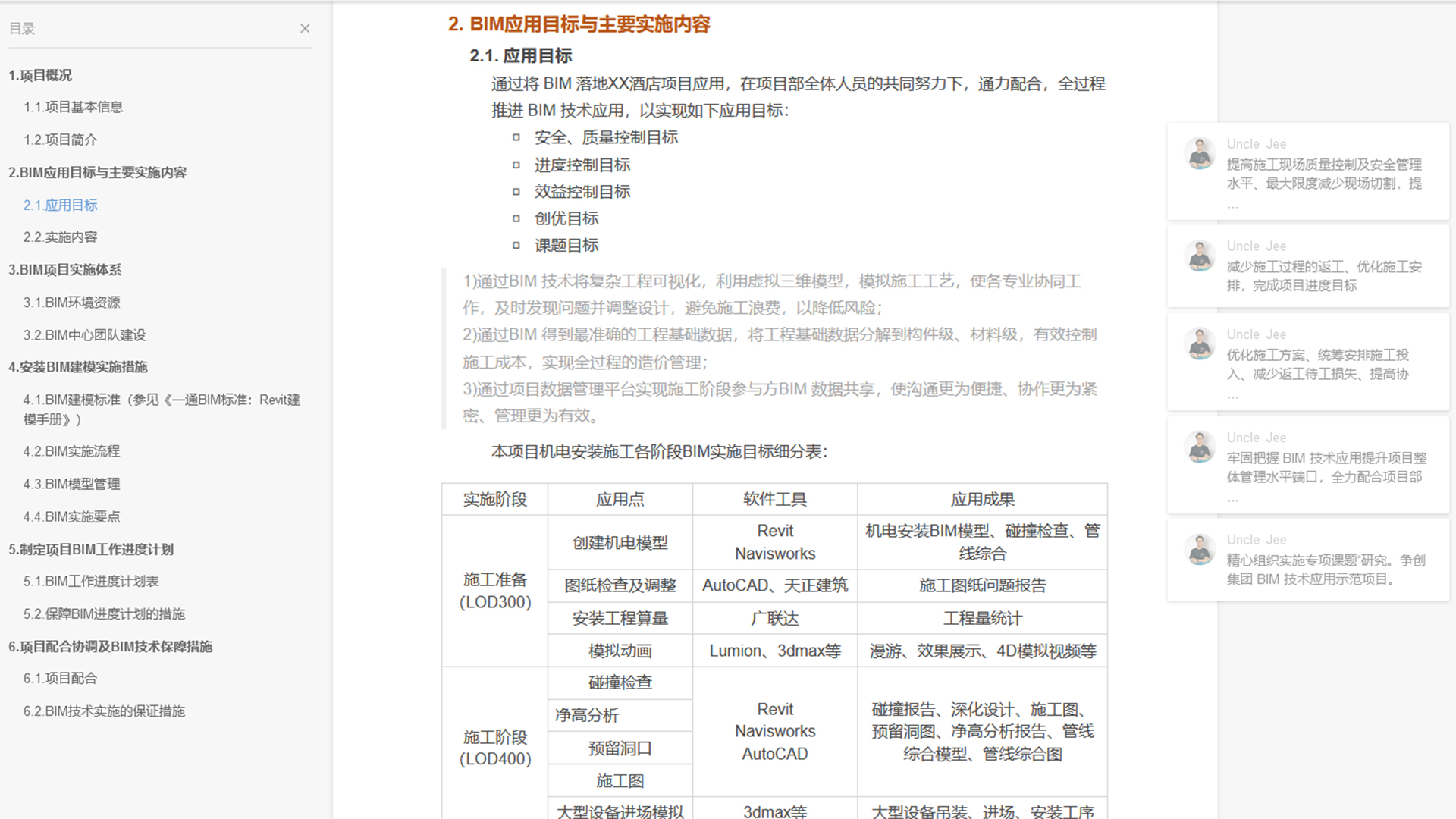Viewport: 1456px width, 819px height.
Task: Select 2.1.应用目标 in outline
Action: tap(60, 205)
